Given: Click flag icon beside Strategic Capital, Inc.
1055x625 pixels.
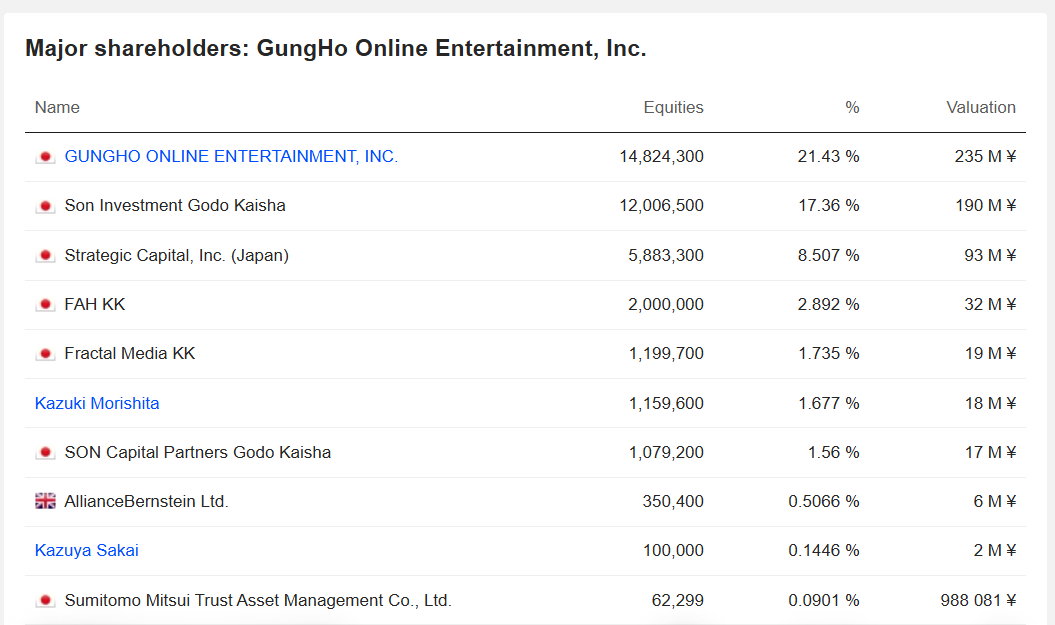Looking at the screenshot, I should (x=45, y=256).
